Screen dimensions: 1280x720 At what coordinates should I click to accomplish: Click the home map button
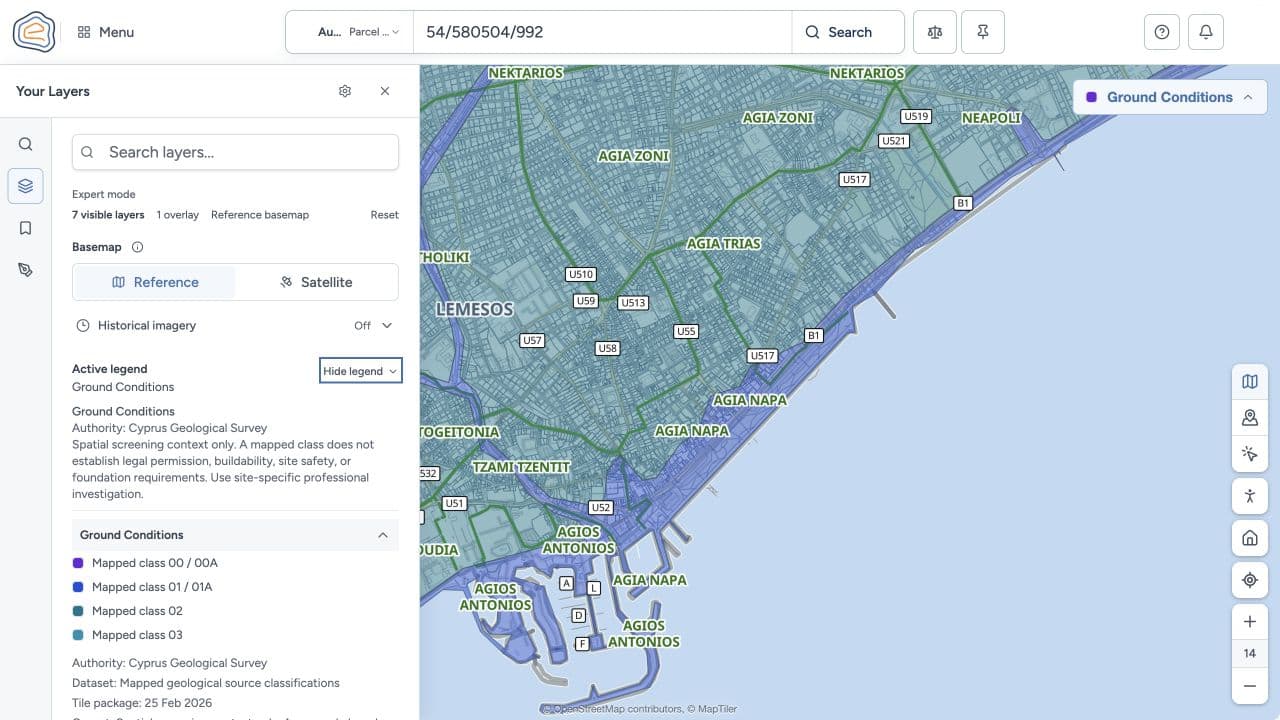[1250, 538]
